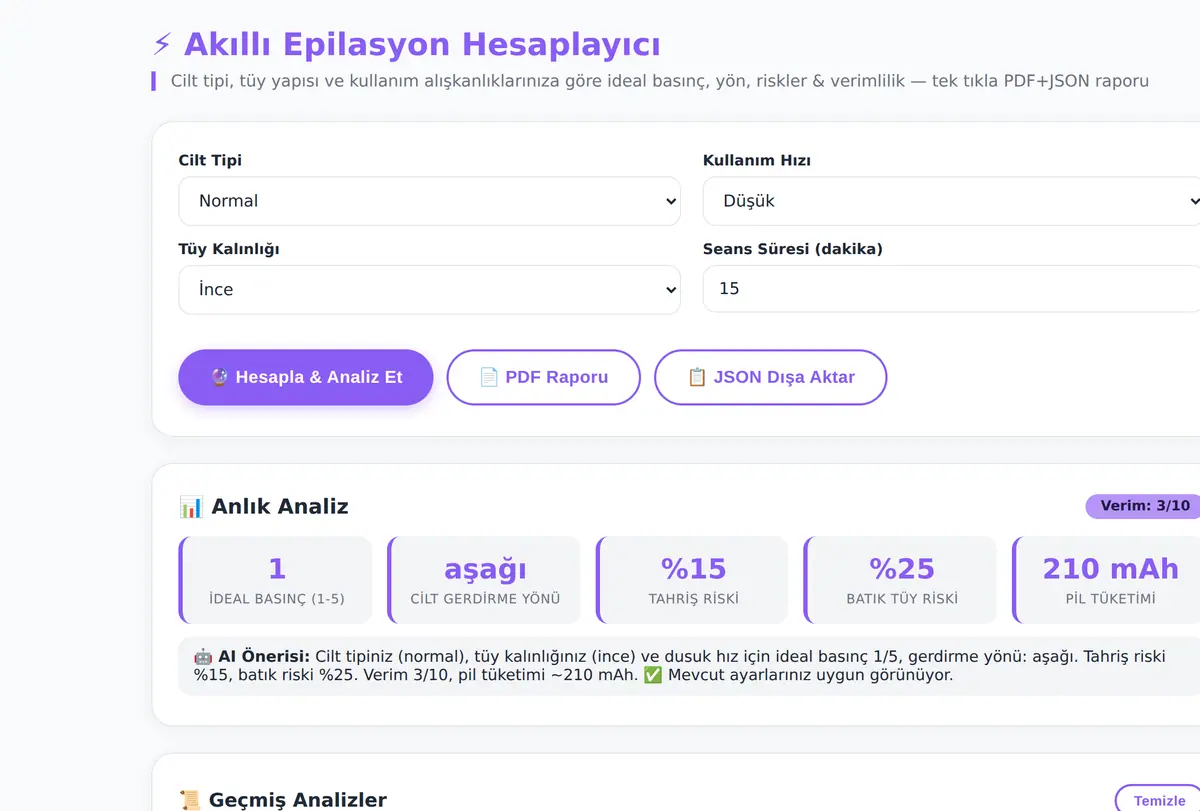The width and height of the screenshot is (1200, 811).
Task: Click the Cilt Gerdirme Yönü card
Action: tap(484, 580)
